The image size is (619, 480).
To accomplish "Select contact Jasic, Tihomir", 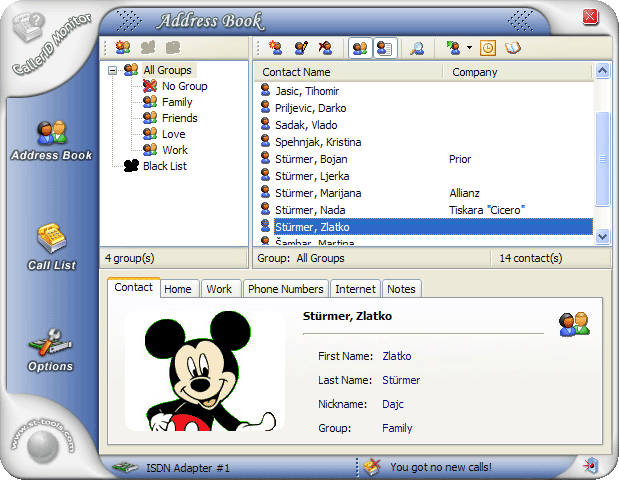I will click(307, 91).
